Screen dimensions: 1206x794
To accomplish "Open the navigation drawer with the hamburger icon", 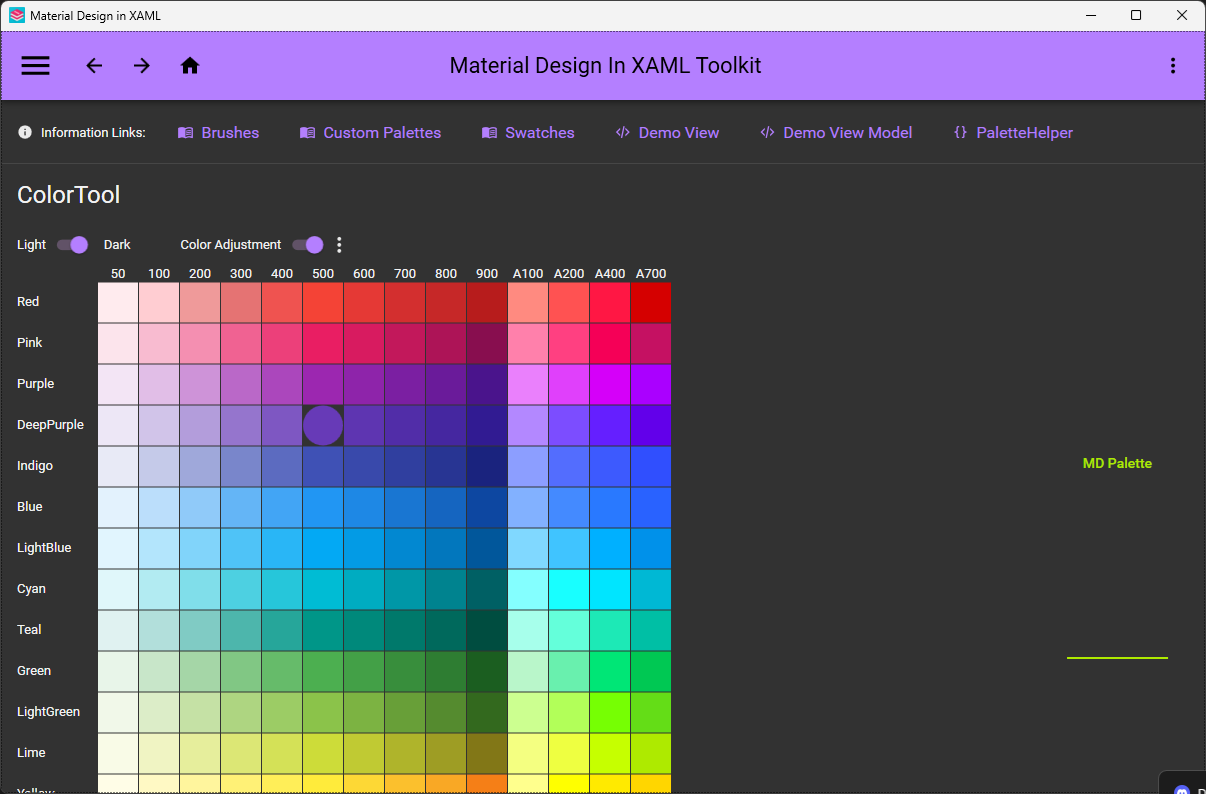I will tap(35, 65).
